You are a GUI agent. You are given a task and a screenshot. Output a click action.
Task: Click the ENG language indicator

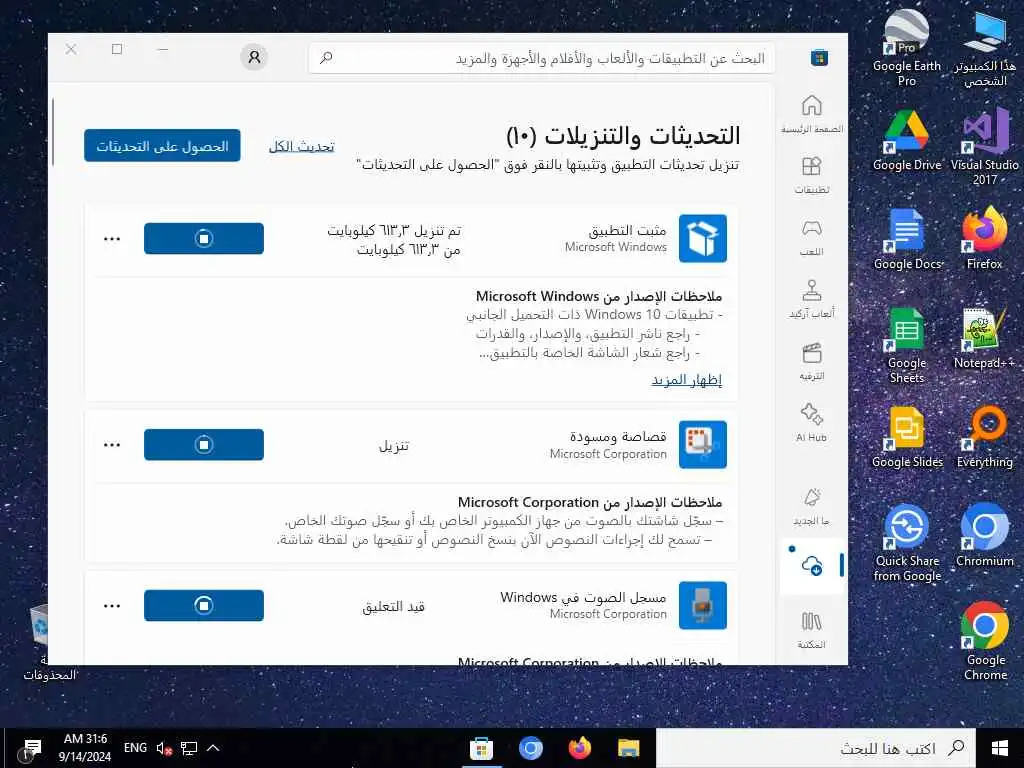pyautogui.click(x=135, y=748)
